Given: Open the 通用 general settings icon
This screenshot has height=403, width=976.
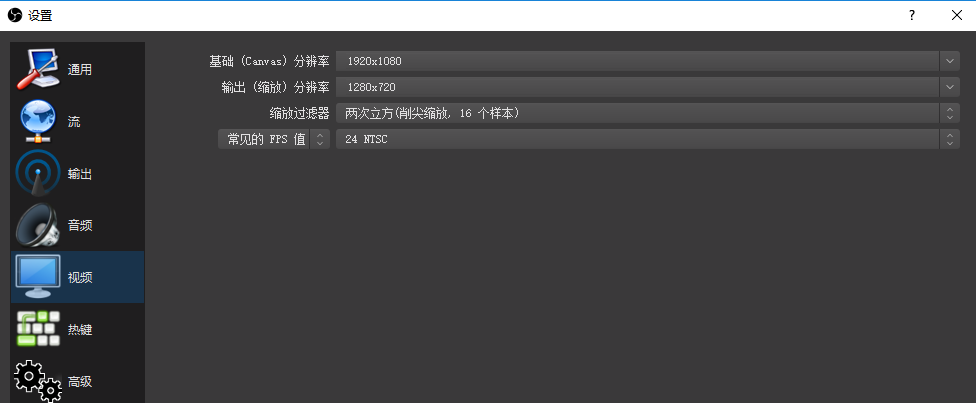Looking at the screenshot, I should (37, 69).
